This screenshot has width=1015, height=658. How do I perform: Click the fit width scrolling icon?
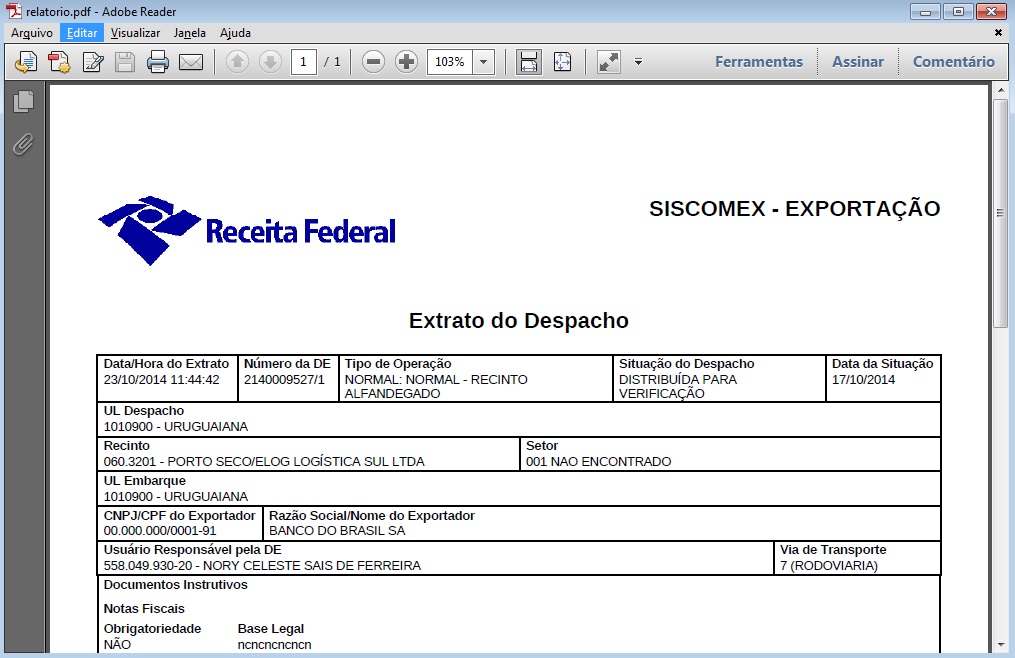click(x=529, y=62)
